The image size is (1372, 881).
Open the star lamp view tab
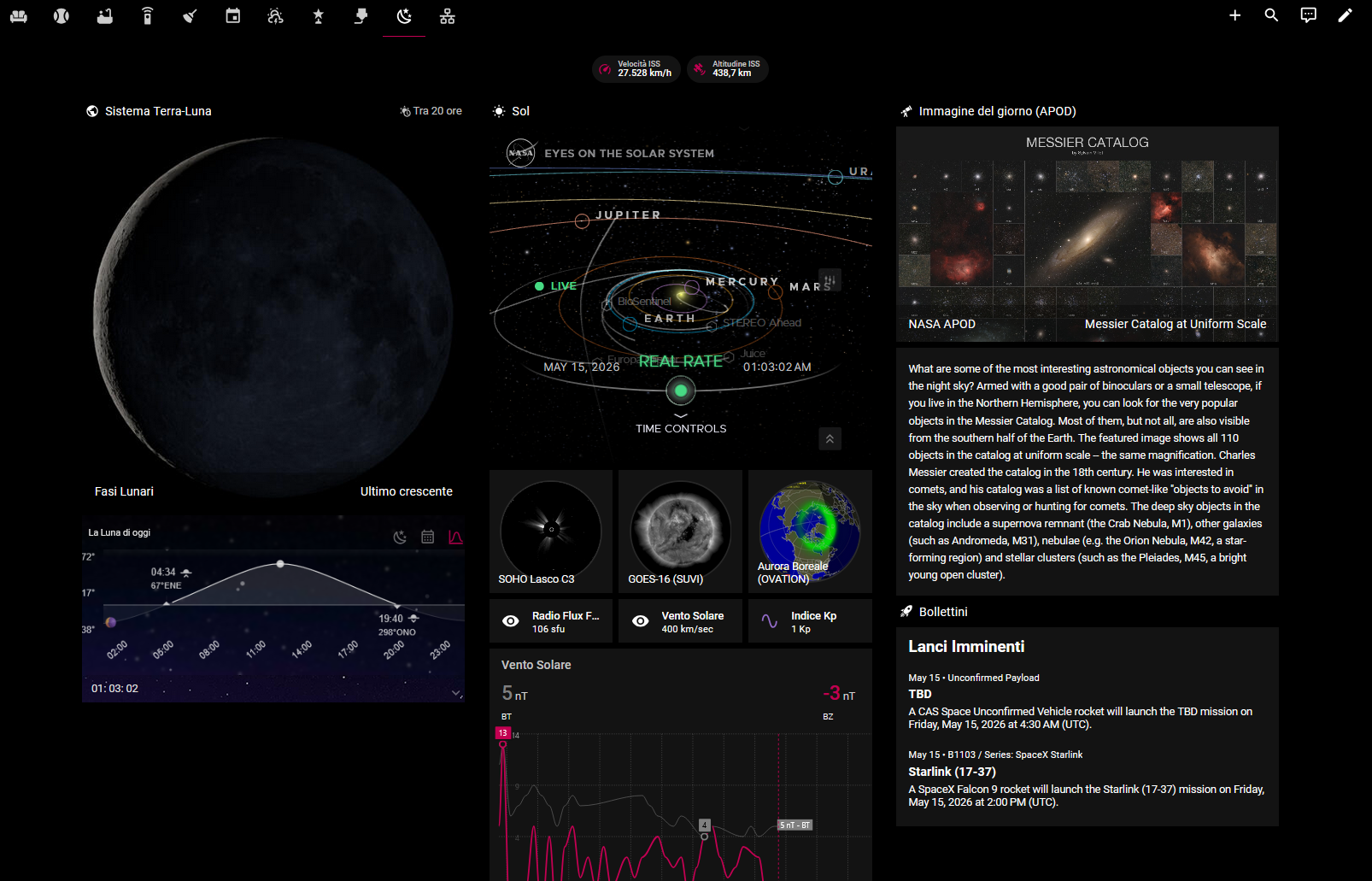coord(318,15)
